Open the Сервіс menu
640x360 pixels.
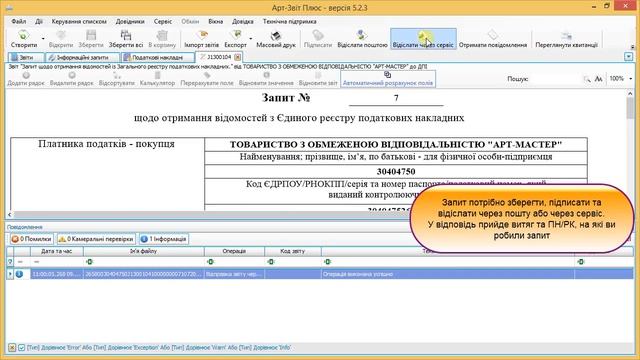point(162,21)
